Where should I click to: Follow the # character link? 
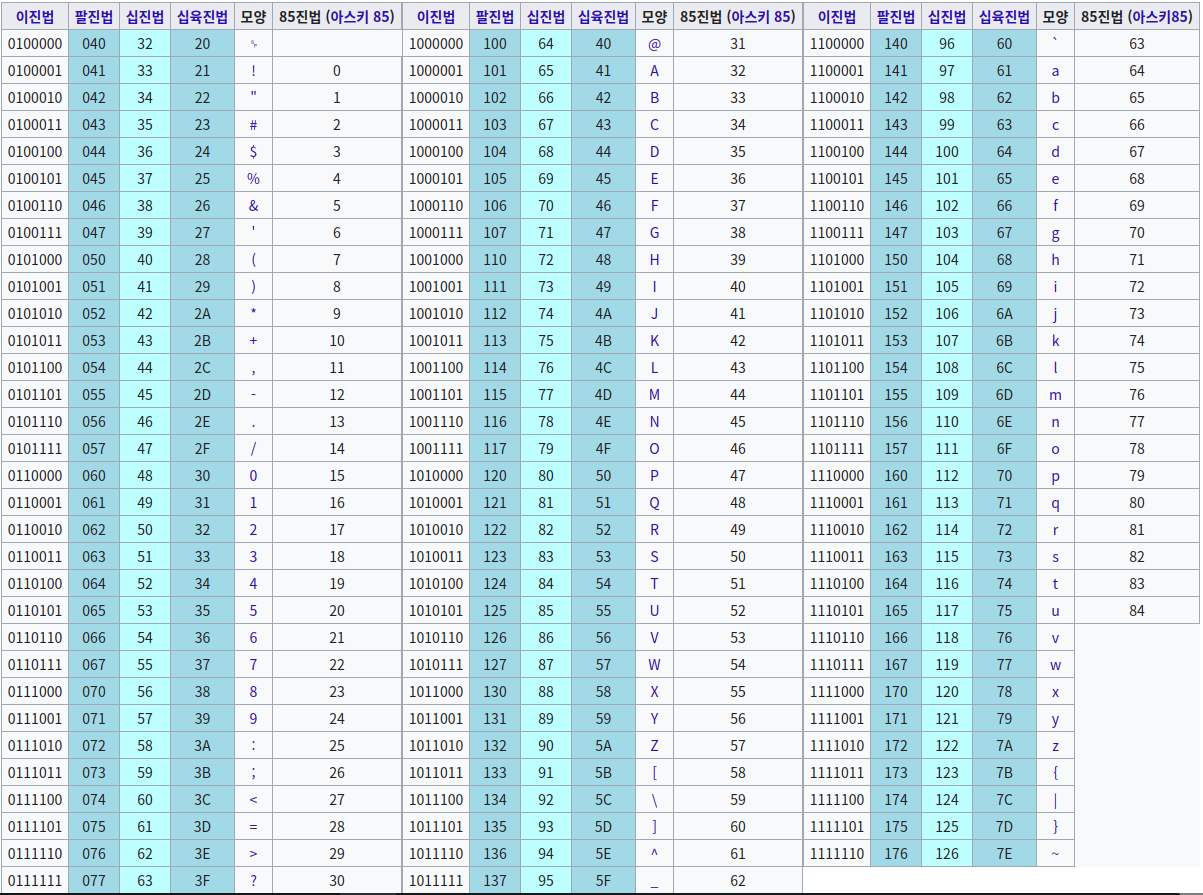[x=254, y=125]
